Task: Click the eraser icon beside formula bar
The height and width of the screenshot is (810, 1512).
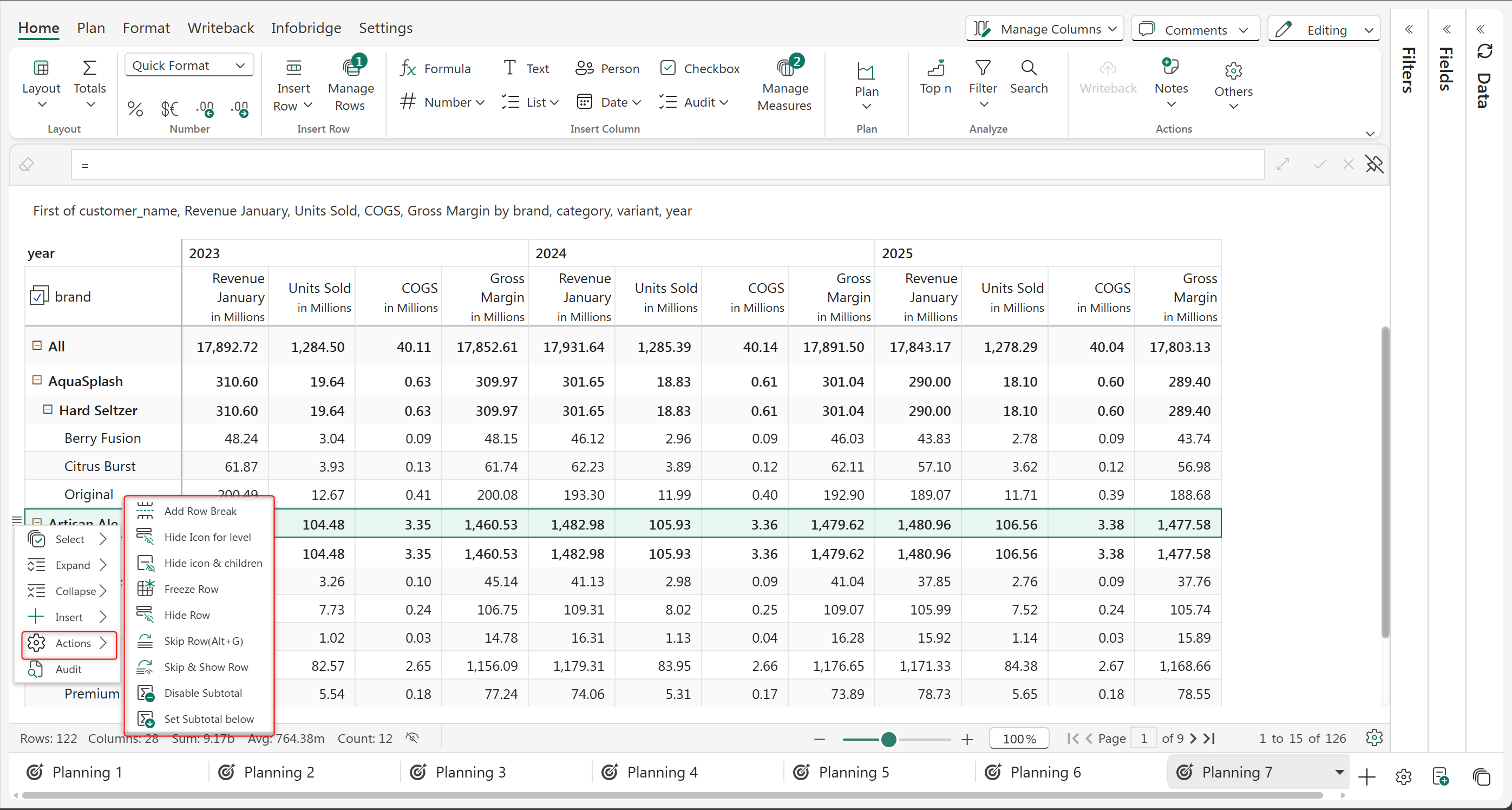Action: coord(27,165)
